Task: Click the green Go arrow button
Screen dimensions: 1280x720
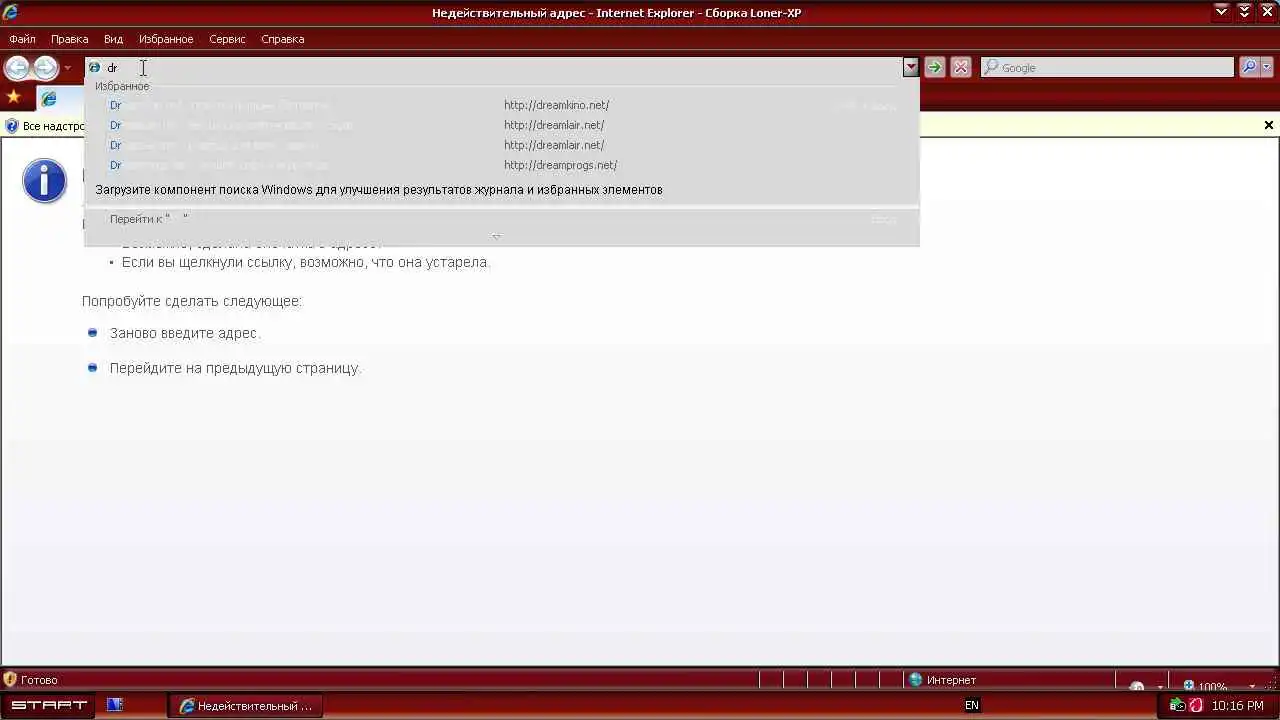Action: tap(934, 67)
